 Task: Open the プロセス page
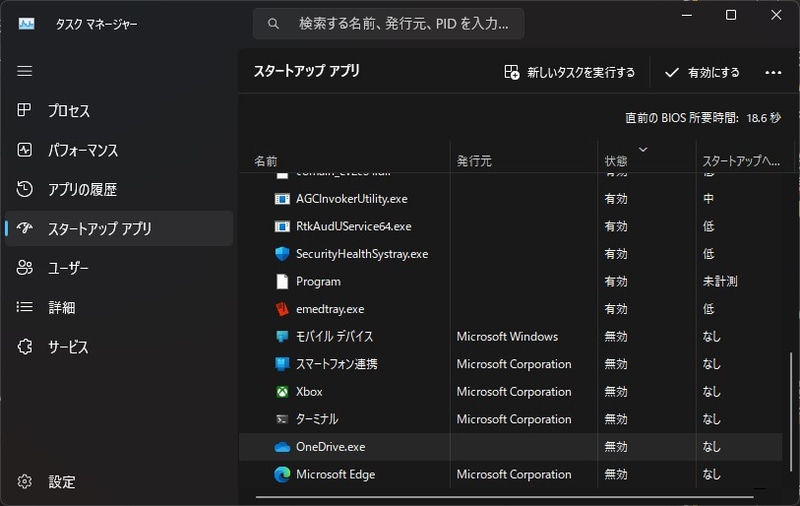[119, 110]
